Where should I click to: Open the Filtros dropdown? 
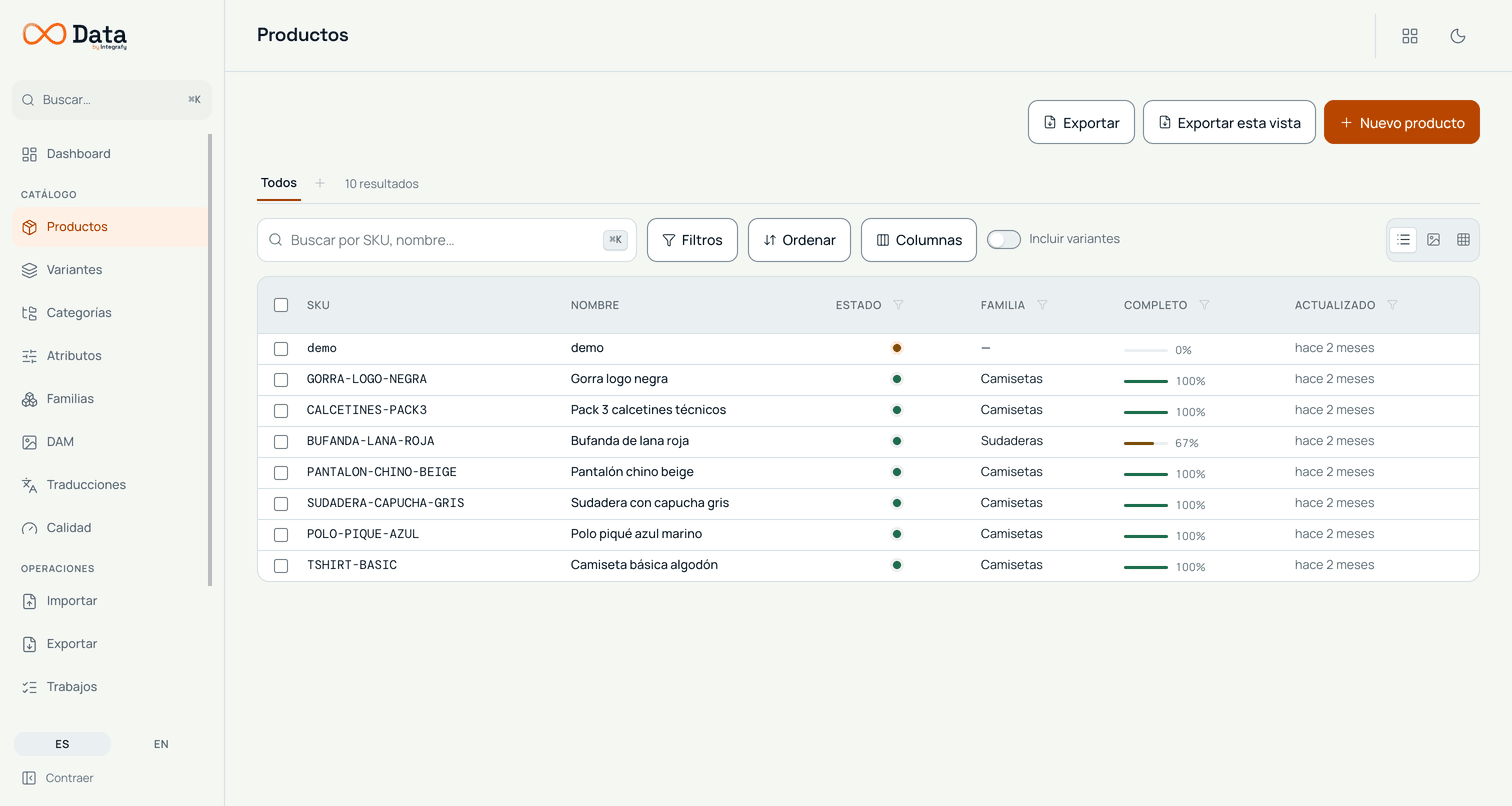[692, 240]
